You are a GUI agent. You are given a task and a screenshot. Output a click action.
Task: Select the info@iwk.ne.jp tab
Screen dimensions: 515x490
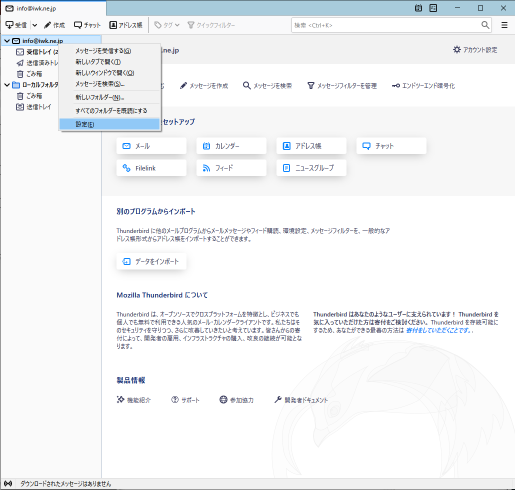coord(53,8)
